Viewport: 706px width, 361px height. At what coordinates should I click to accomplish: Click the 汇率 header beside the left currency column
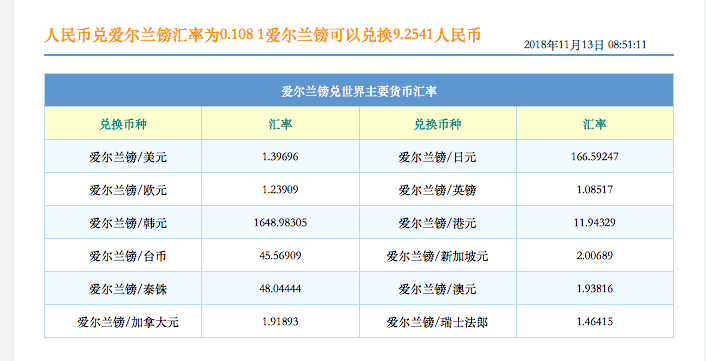280,125
